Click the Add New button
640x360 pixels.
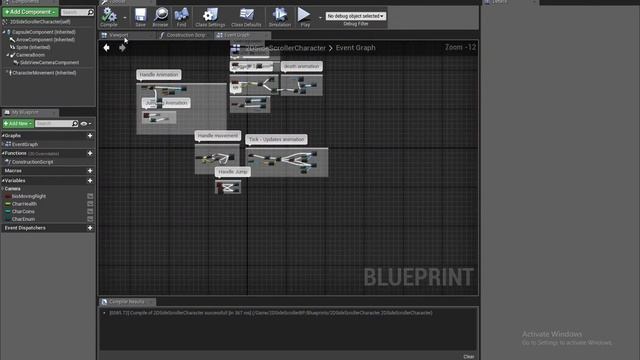[18, 123]
